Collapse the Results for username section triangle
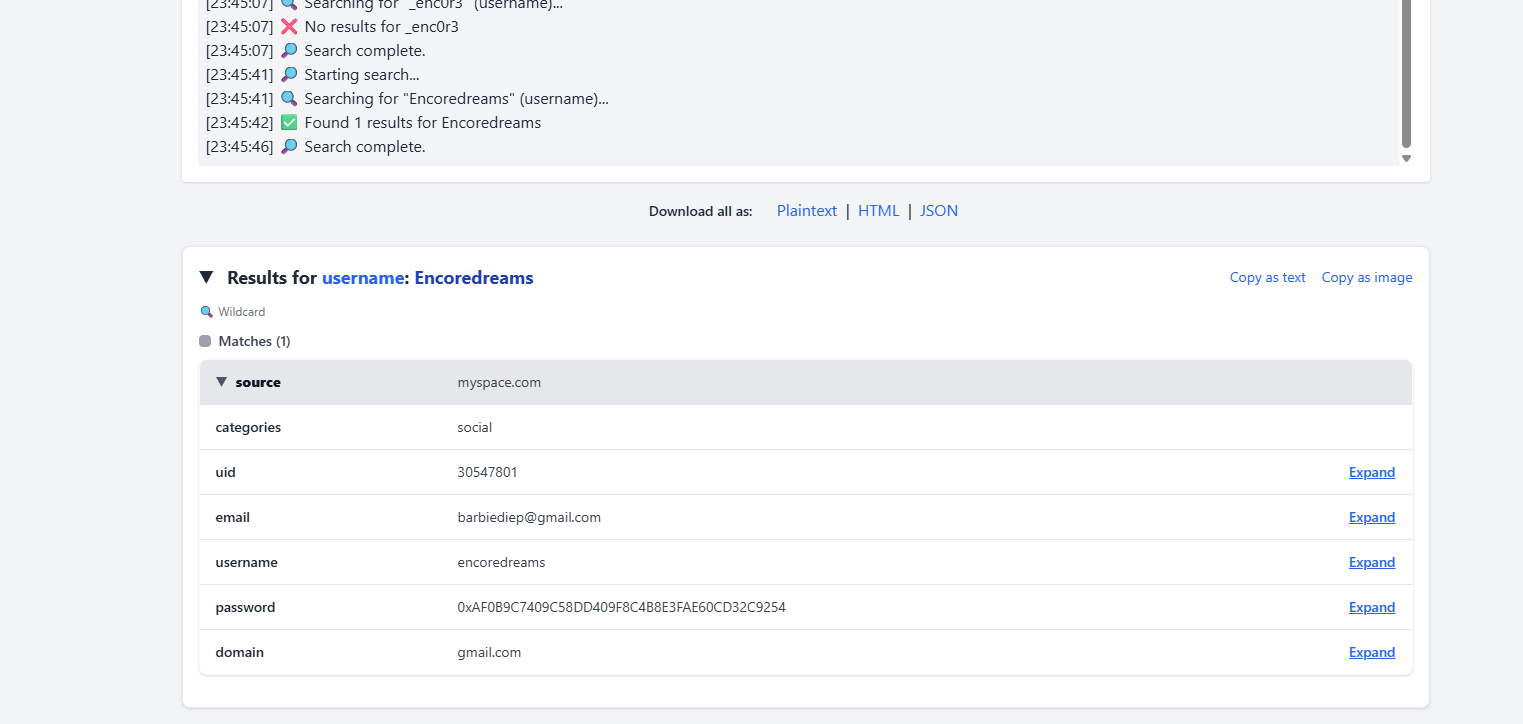The width and height of the screenshot is (1523, 724). coord(206,277)
